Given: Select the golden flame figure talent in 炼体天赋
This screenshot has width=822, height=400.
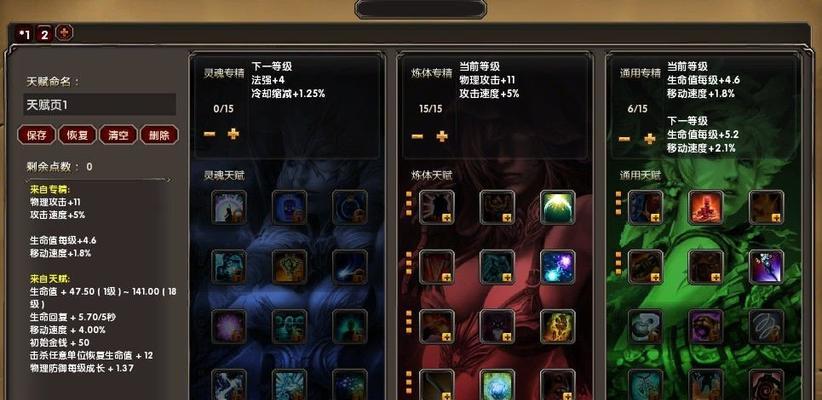Looking at the screenshot, I should coord(557,327).
